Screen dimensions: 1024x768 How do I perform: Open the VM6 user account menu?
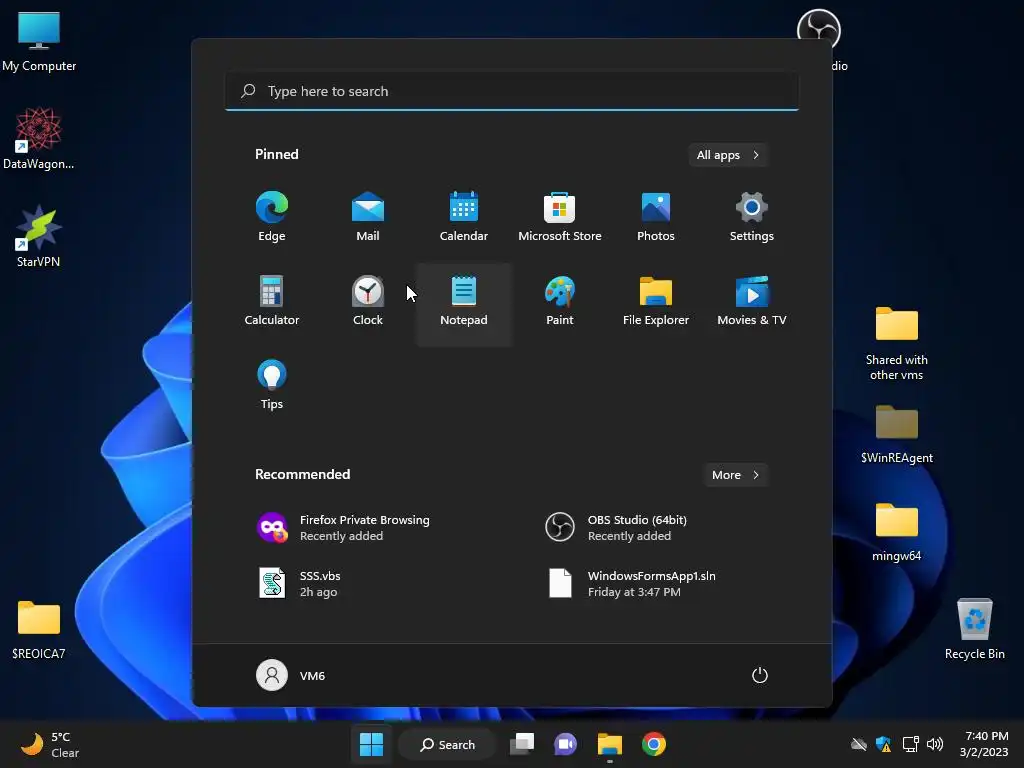point(291,675)
